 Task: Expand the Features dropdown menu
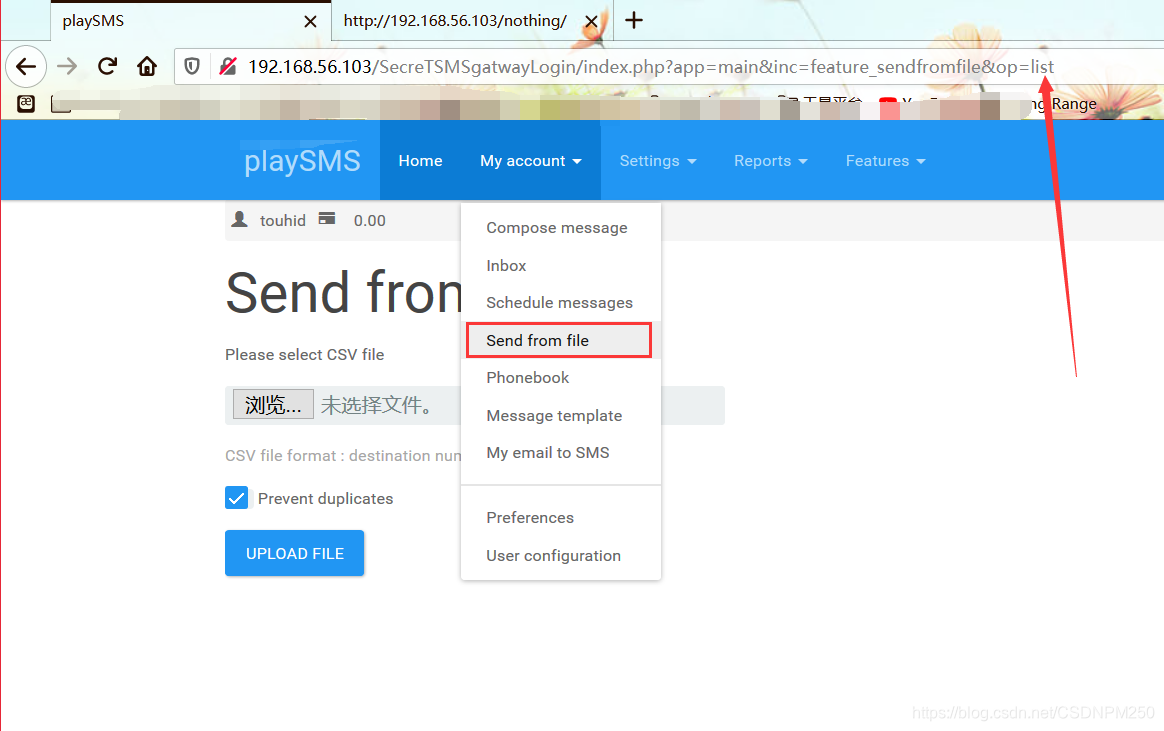pos(886,161)
